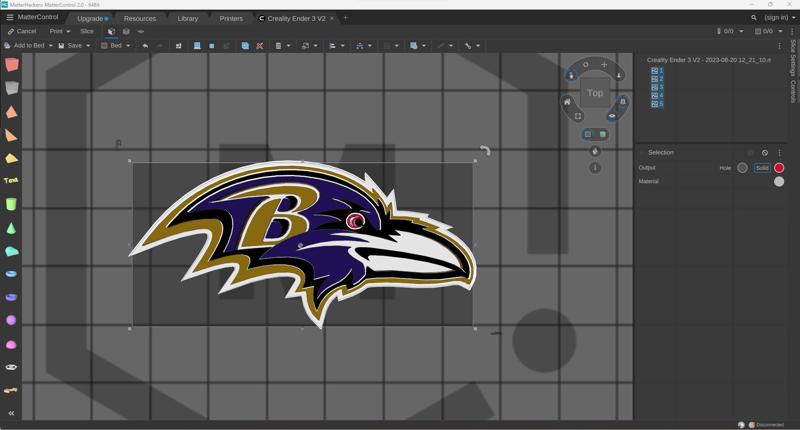Switch to 3D model view

(111, 32)
